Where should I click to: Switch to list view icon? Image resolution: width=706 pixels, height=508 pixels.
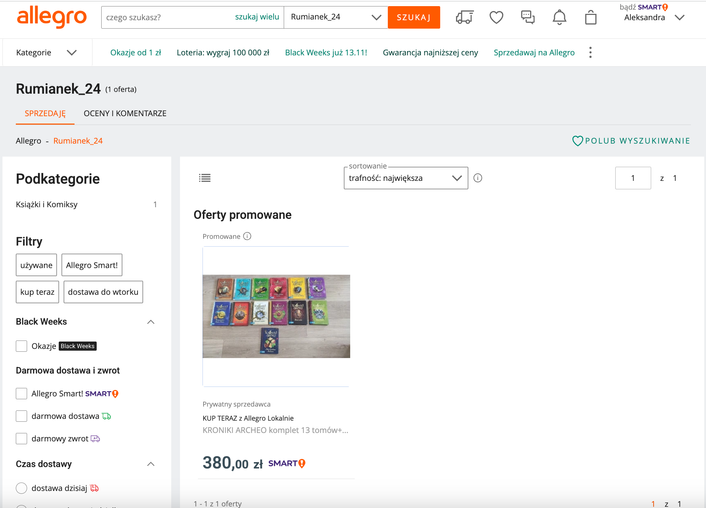coord(205,178)
